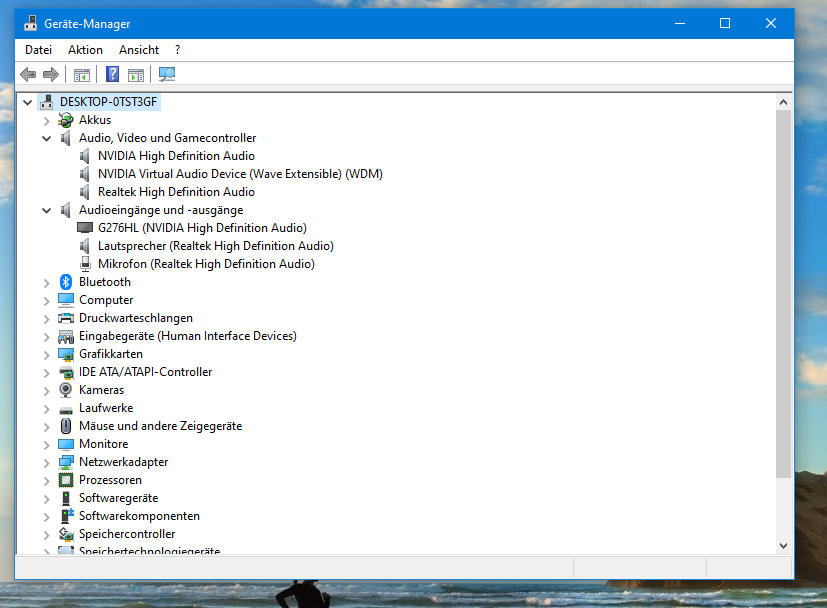Click the Softwaregeräte icon

pyautogui.click(x=65, y=498)
